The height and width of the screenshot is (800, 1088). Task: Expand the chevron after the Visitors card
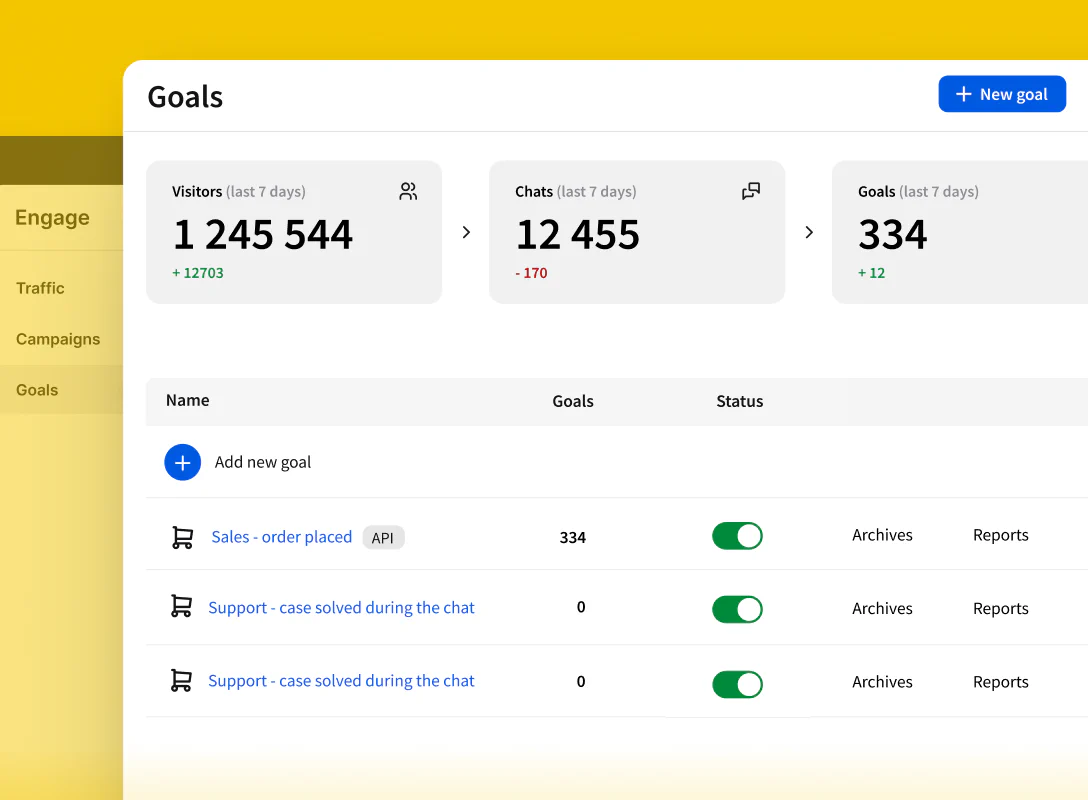466,232
